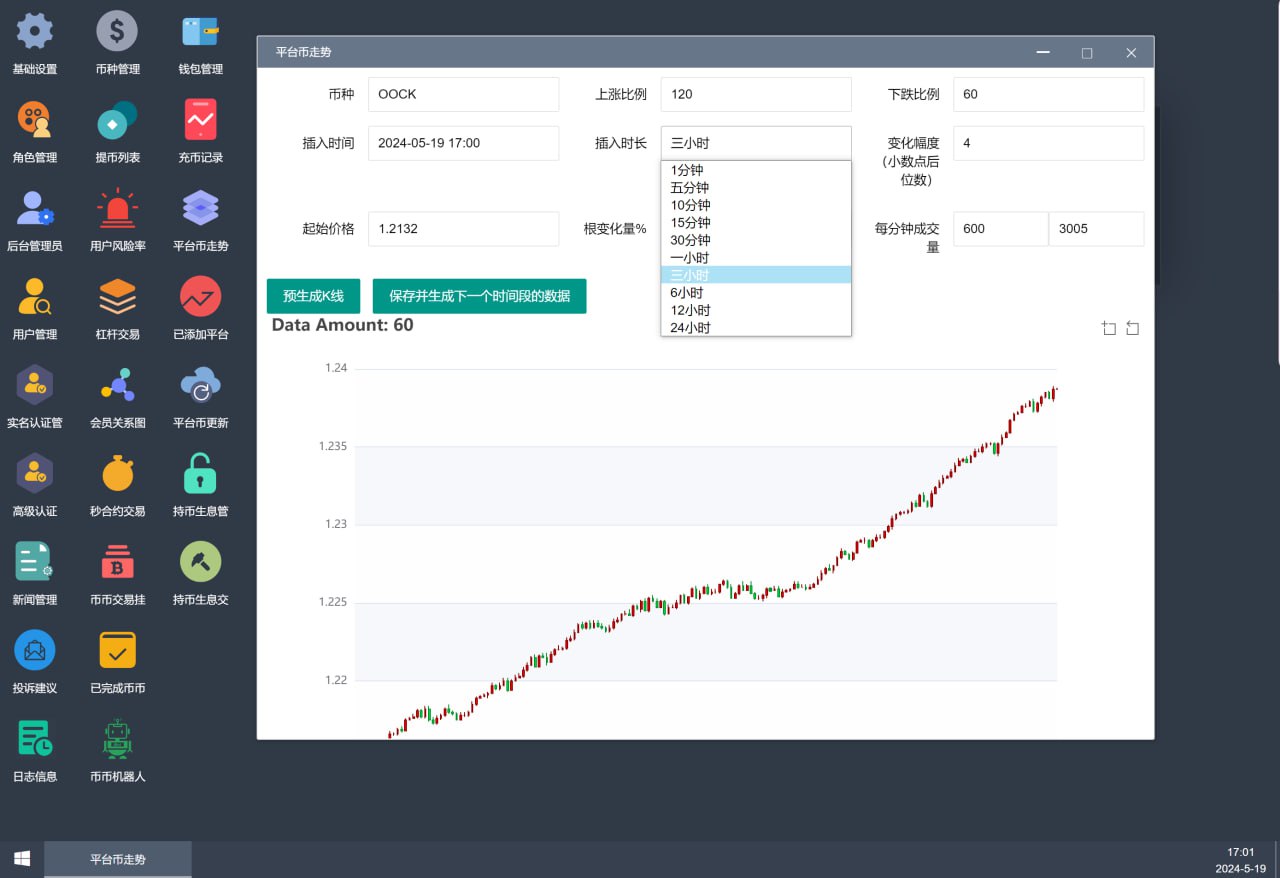Open the 基础设置 gear desktop icon
Screen dimensions: 1280x878
(x=35, y=31)
